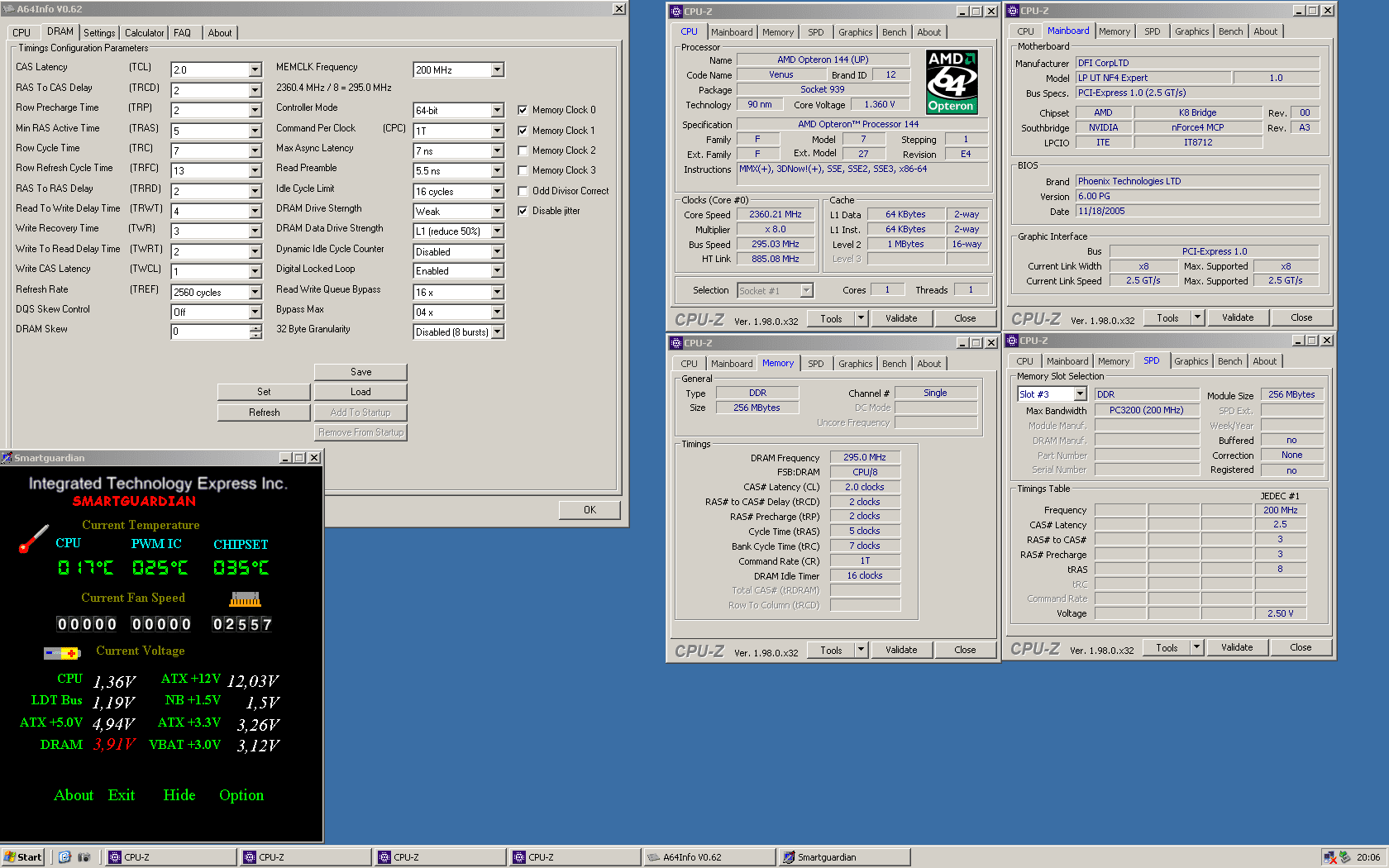Open the Calculator tab in A64Info
1389x868 pixels.
point(144,33)
